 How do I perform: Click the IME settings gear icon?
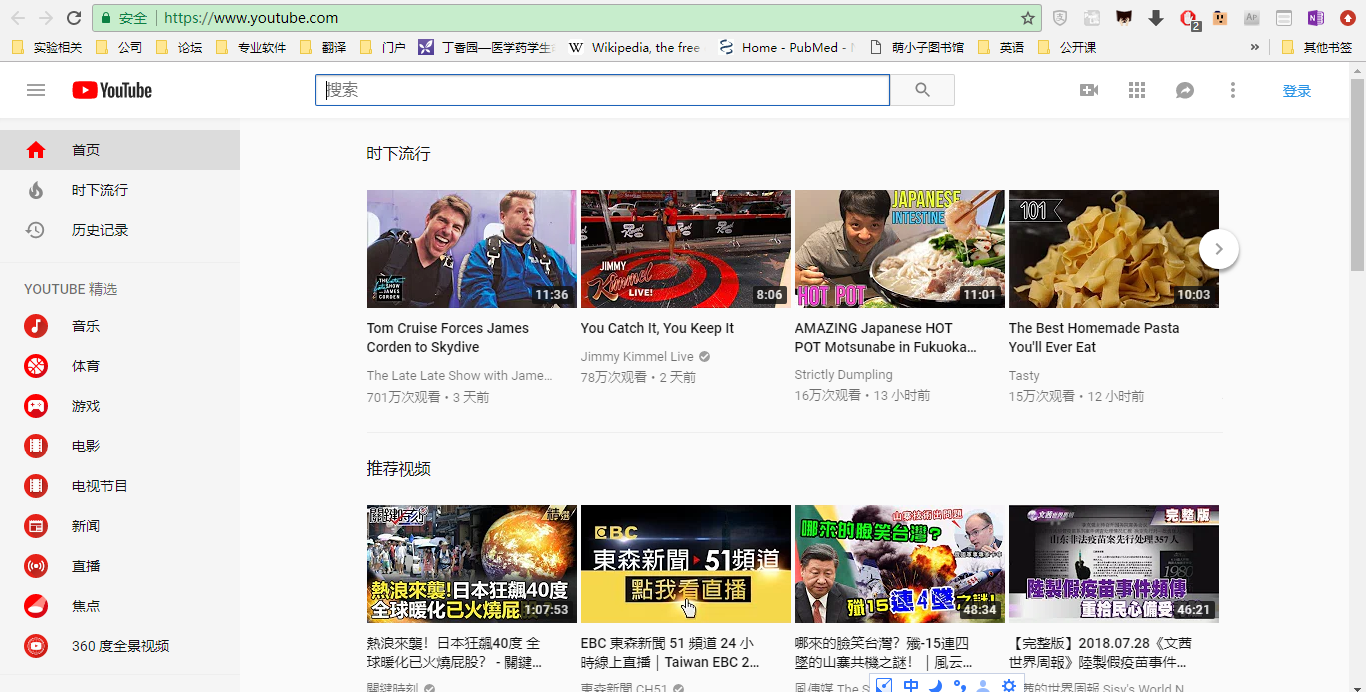coord(1009,685)
